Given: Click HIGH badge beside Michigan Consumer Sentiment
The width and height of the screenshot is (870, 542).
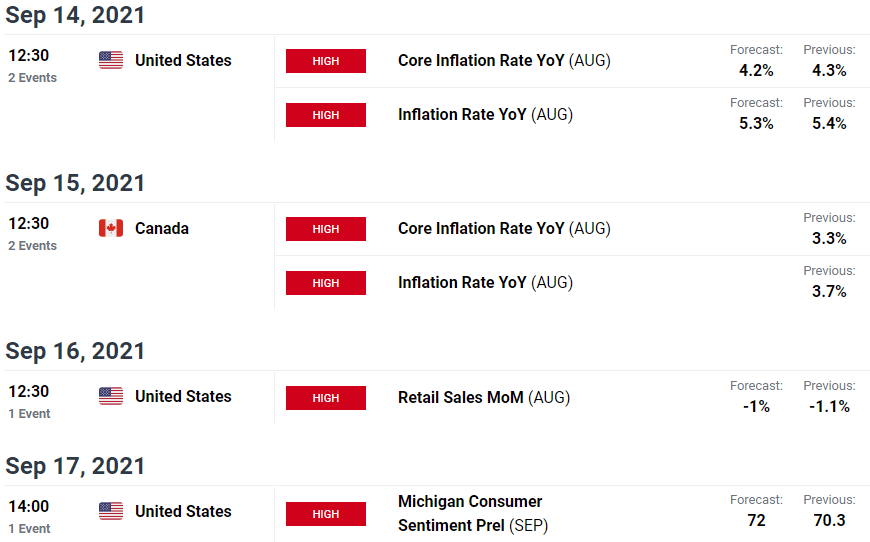Looking at the screenshot, I should pyautogui.click(x=326, y=514).
